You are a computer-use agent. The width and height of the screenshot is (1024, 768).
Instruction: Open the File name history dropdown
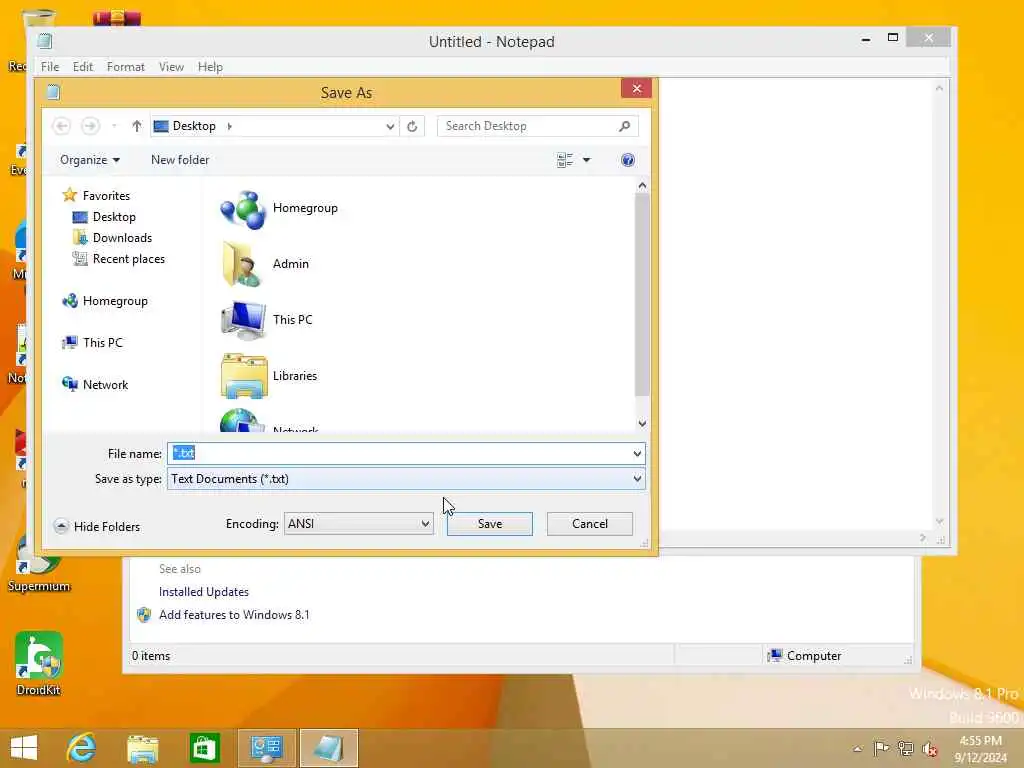637,454
